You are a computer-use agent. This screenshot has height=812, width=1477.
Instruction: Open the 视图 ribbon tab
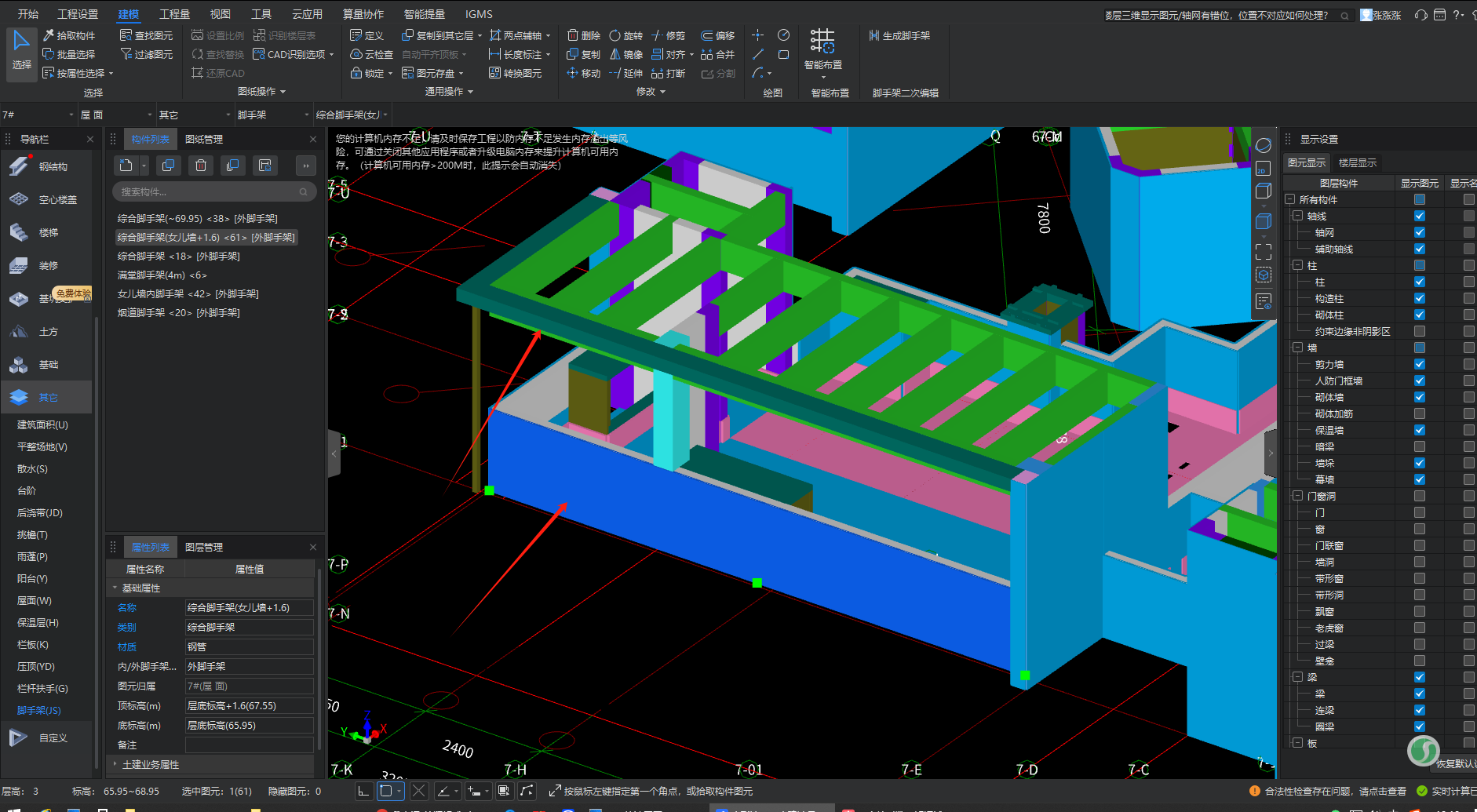point(220,14)
